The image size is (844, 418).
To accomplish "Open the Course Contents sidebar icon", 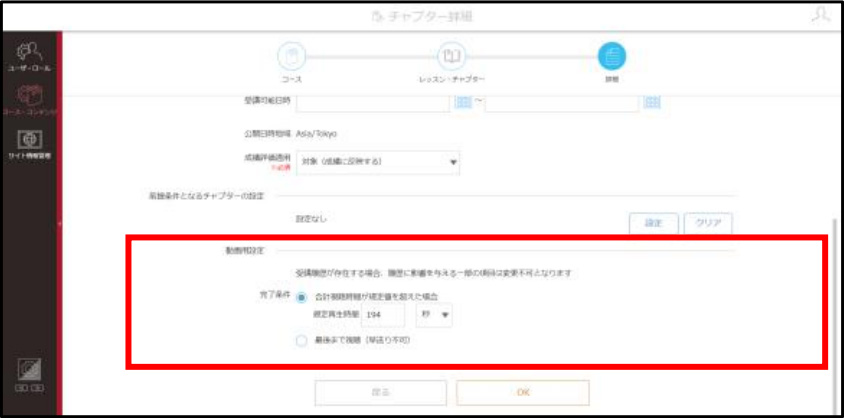I will coord(30,101).
